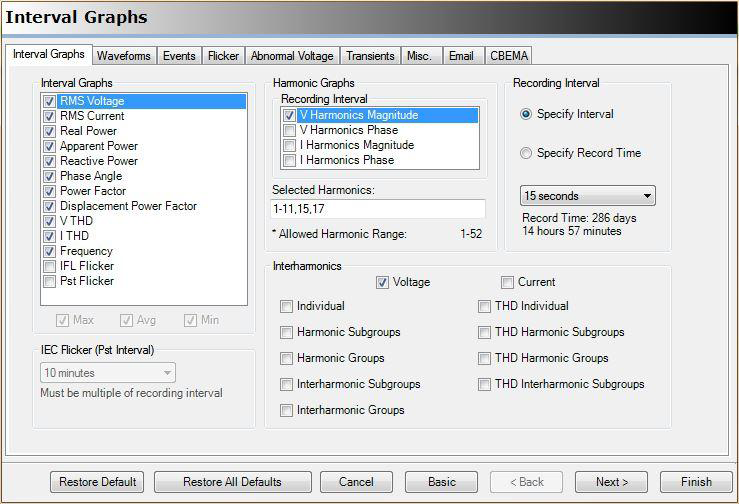The image size is (739, 504).
Task: Toggle Displacement Power Factor checkbox
Action: (x=49, y=207)
